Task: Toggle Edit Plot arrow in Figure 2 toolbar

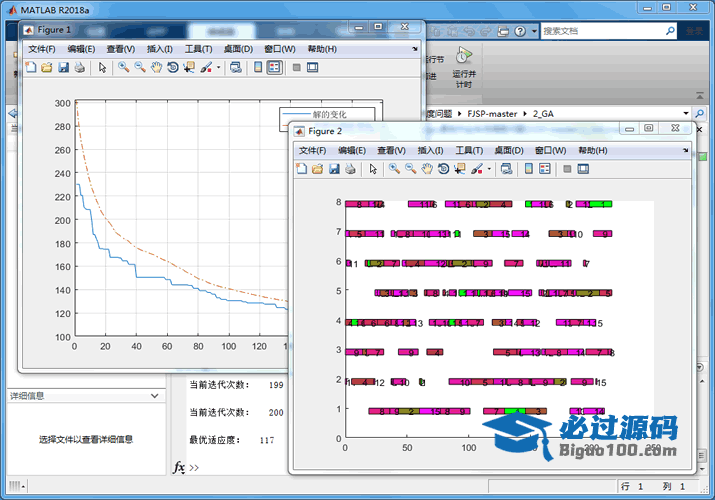Action: 373,169
